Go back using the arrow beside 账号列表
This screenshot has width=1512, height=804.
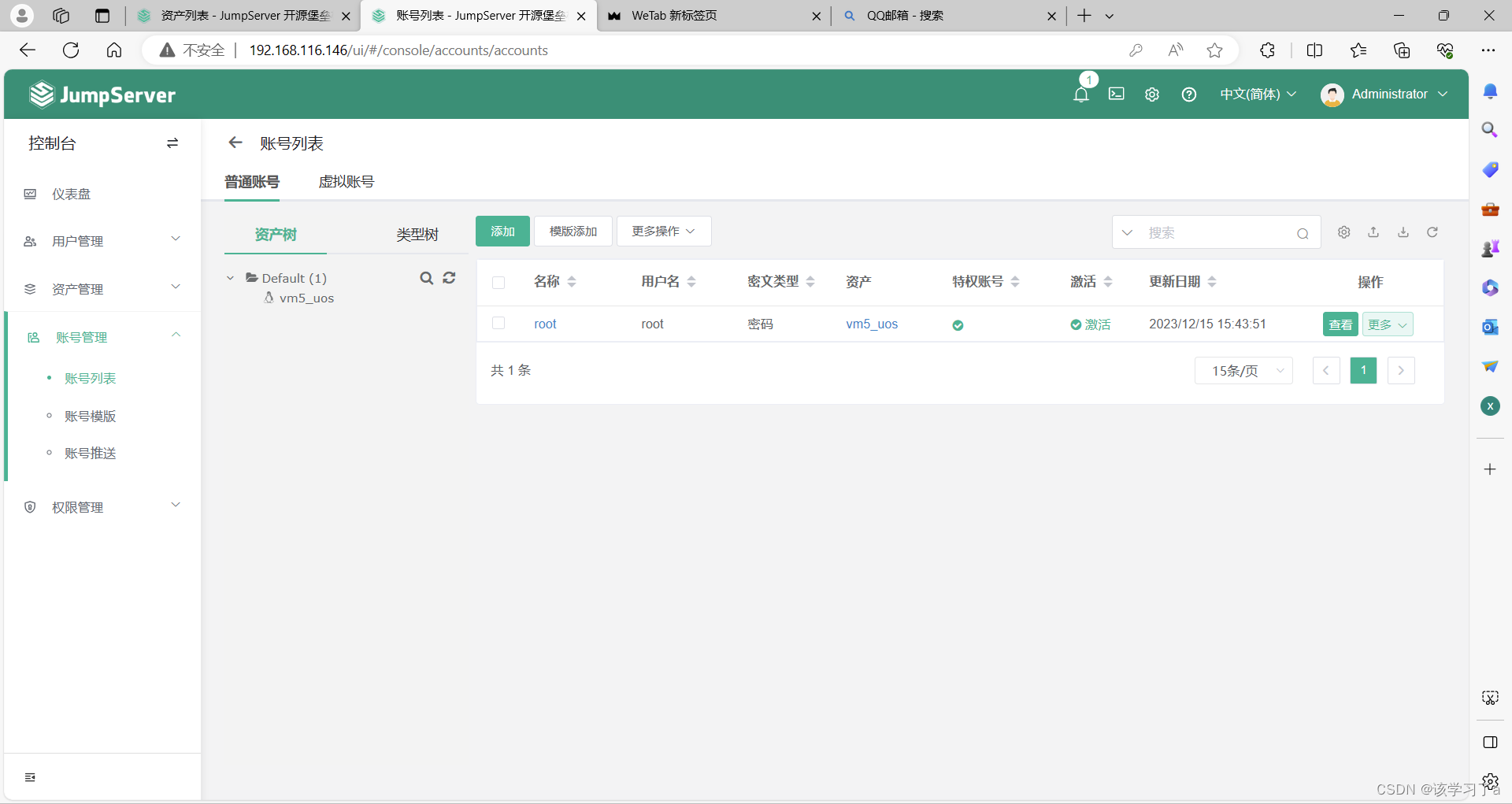coord(235,143)
